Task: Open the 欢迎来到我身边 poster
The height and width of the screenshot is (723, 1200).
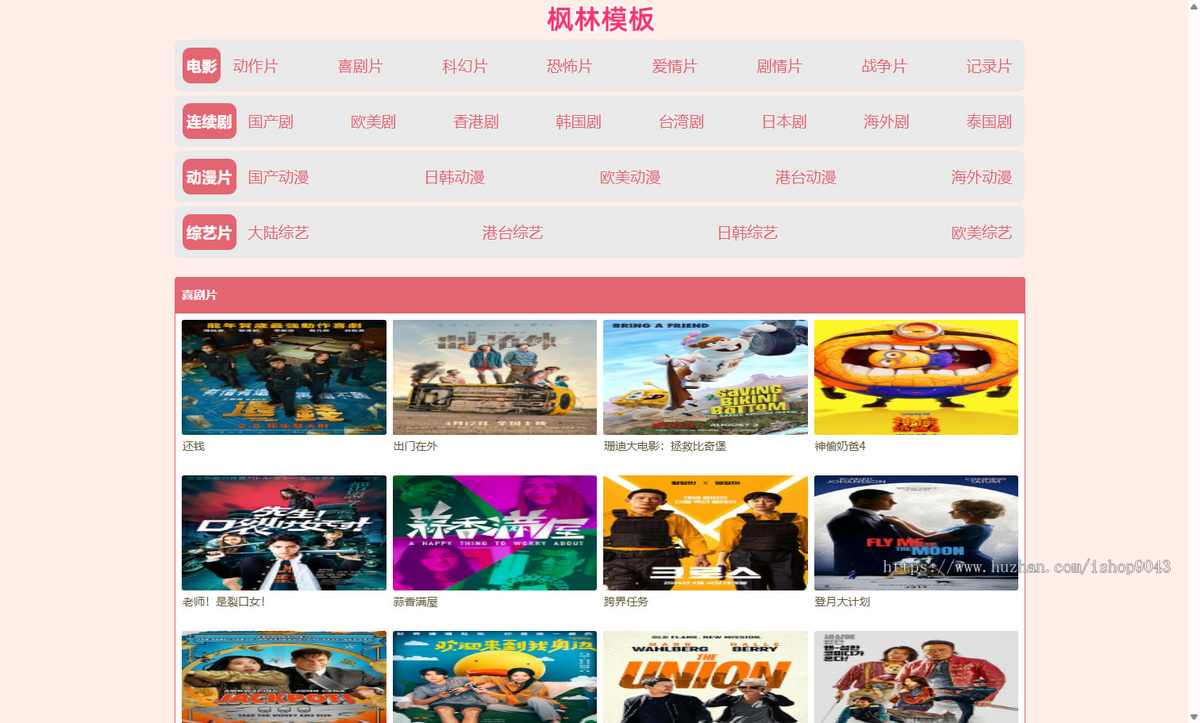Action: (x=495, y=677)
